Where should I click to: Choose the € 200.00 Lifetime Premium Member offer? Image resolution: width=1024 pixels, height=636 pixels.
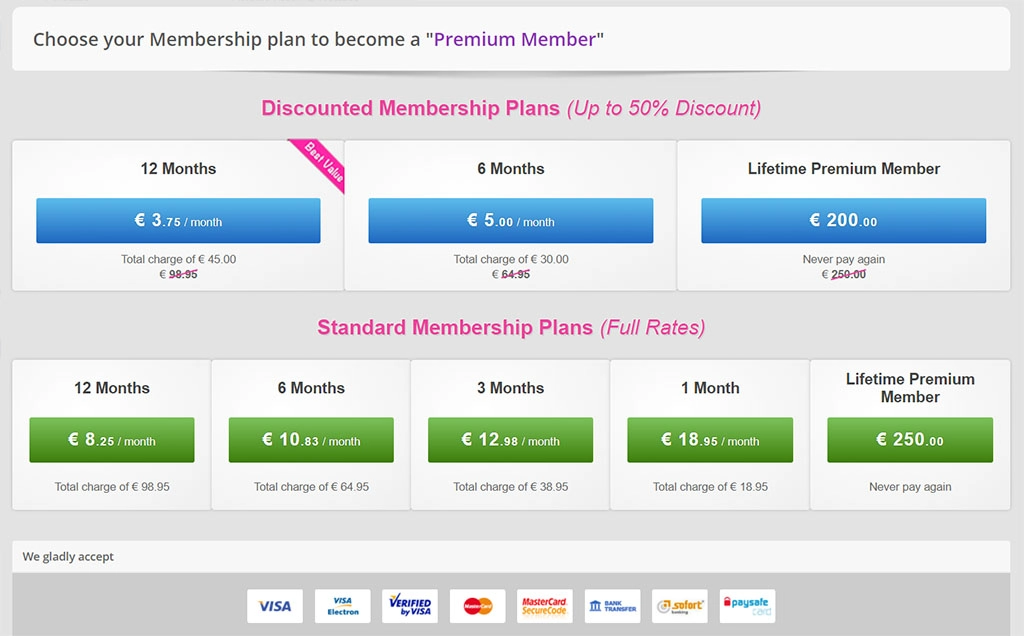tap(844, 220)
